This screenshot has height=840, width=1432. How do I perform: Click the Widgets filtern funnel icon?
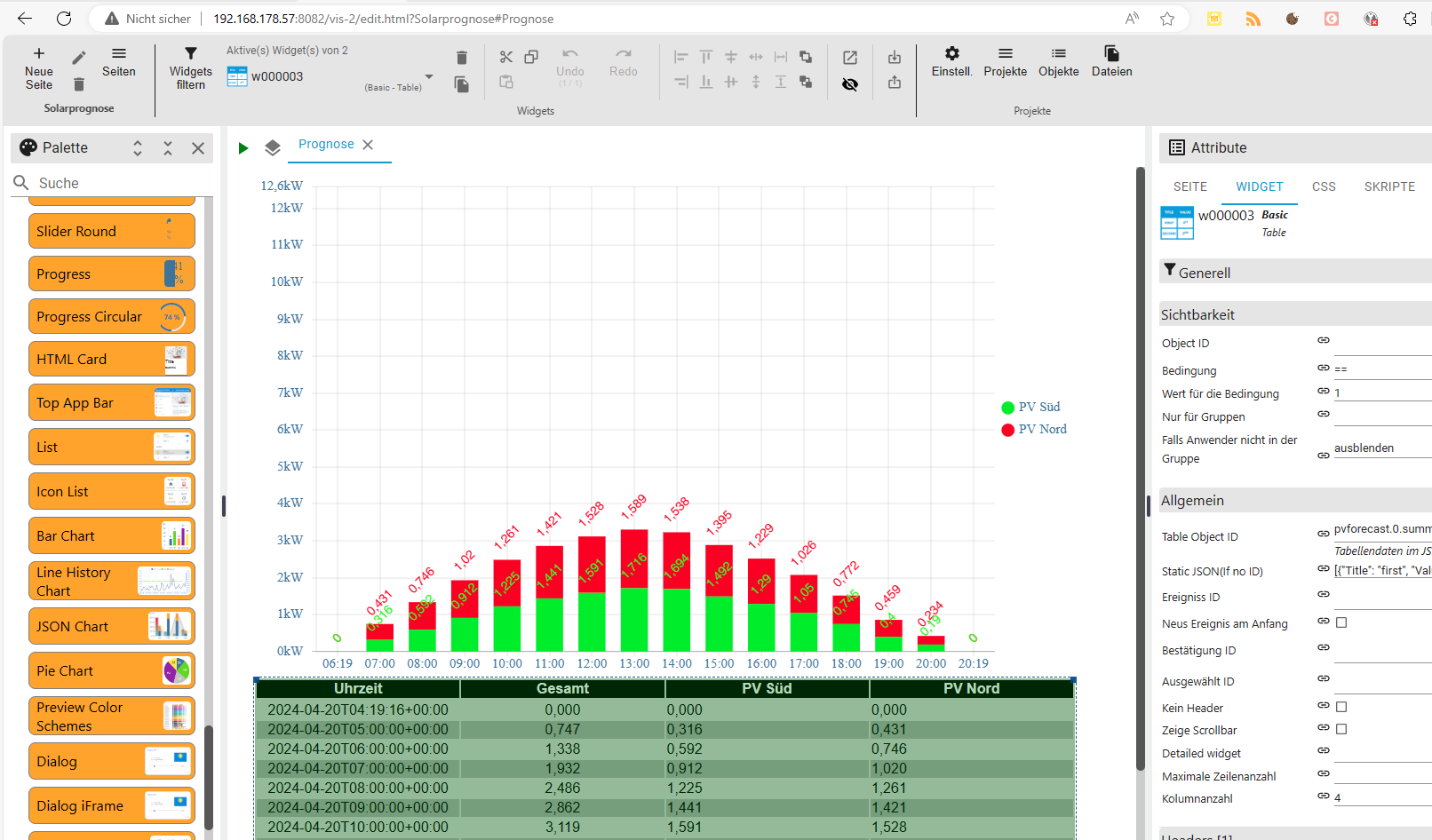pos(190,54)
